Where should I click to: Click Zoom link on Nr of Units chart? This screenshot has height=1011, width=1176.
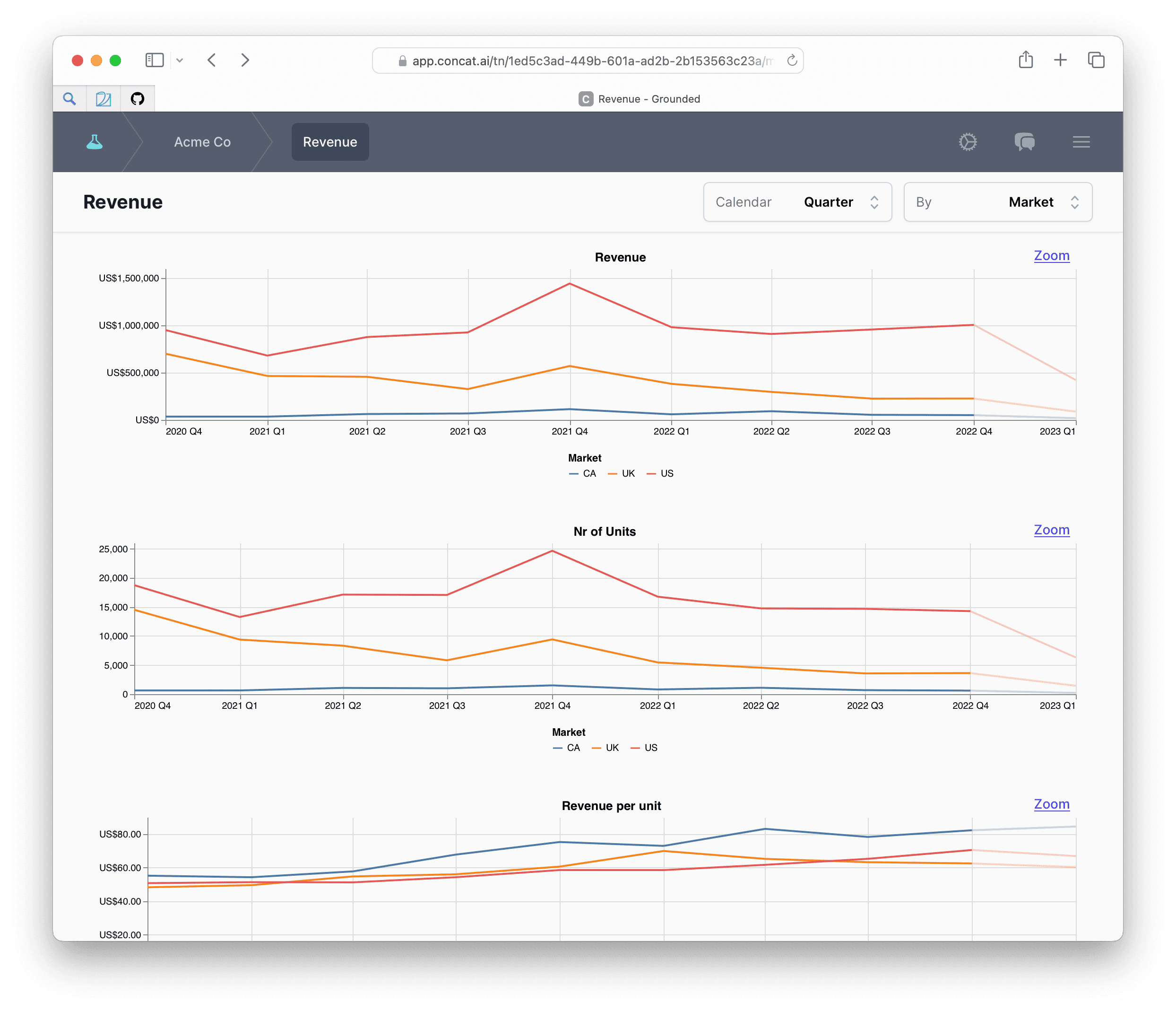1051,530
